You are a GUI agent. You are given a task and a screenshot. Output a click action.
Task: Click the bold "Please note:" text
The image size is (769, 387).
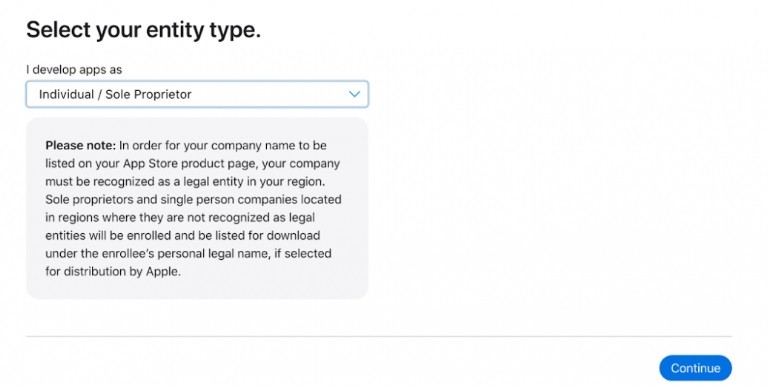point(80,145)
